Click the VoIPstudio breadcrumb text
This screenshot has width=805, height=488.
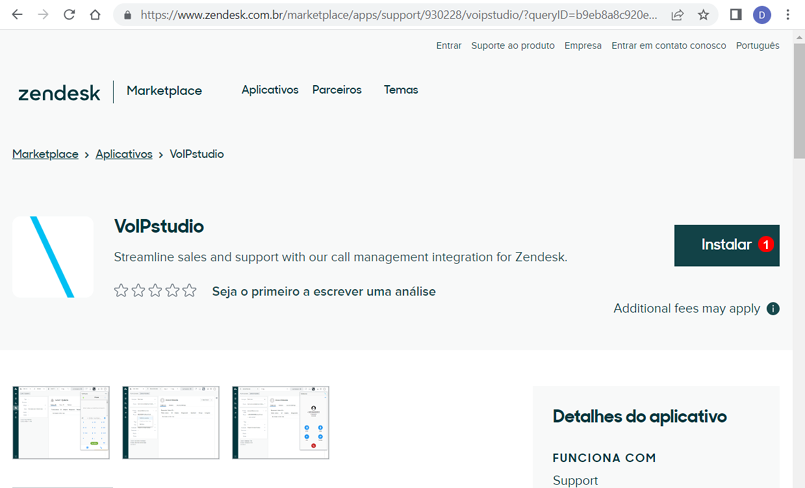[x=197, y=154]
